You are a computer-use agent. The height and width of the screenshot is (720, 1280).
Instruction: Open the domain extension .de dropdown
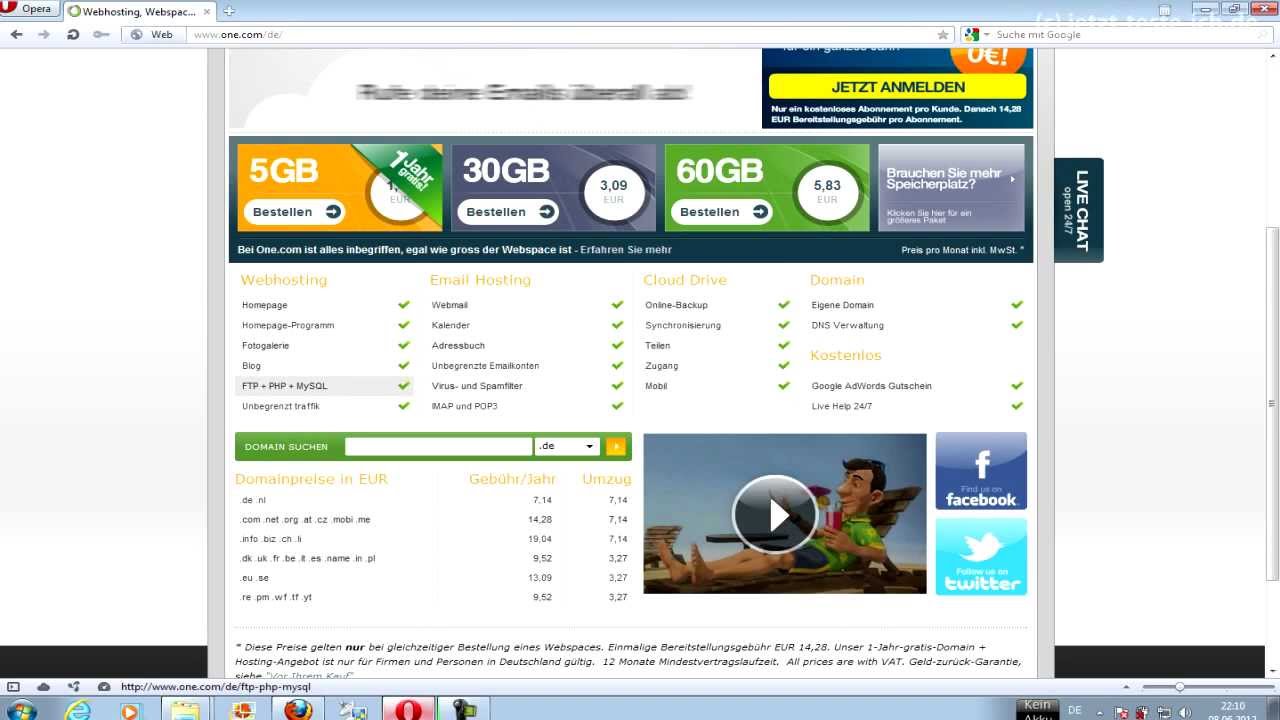click(567, 446)
